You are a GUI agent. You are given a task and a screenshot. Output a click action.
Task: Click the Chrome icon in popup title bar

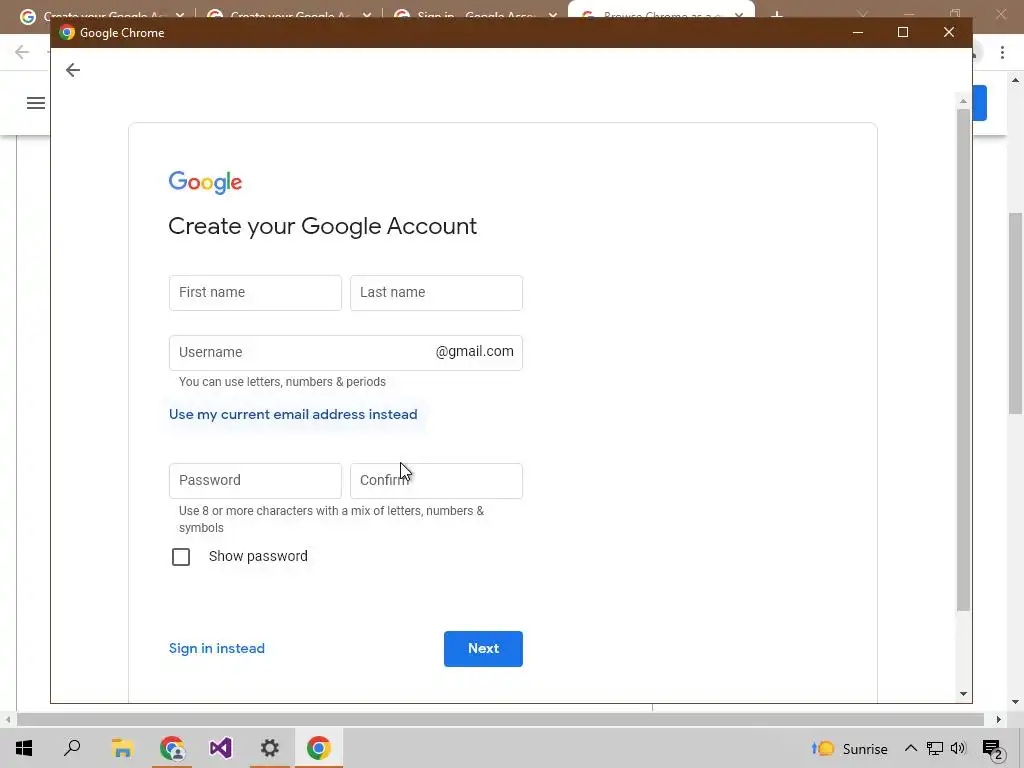67,33
